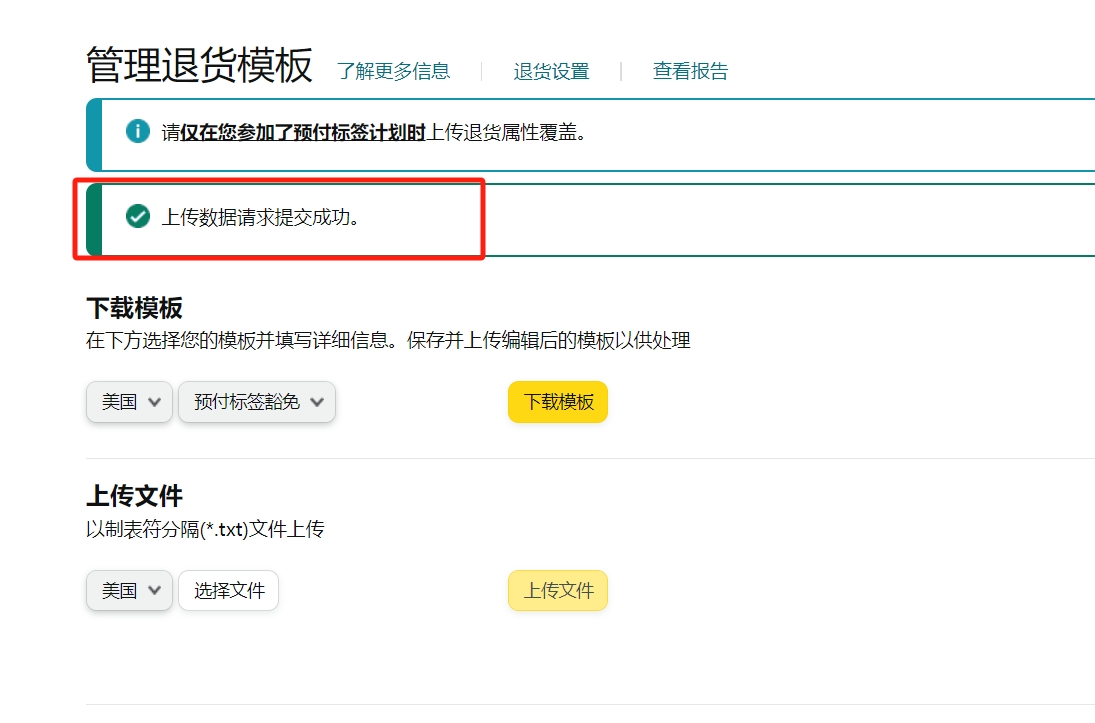Screen dimensions: 1095x723
Task: Open the 预付标签豁免 template type dropdown
Action: click(x=257, y=402)
